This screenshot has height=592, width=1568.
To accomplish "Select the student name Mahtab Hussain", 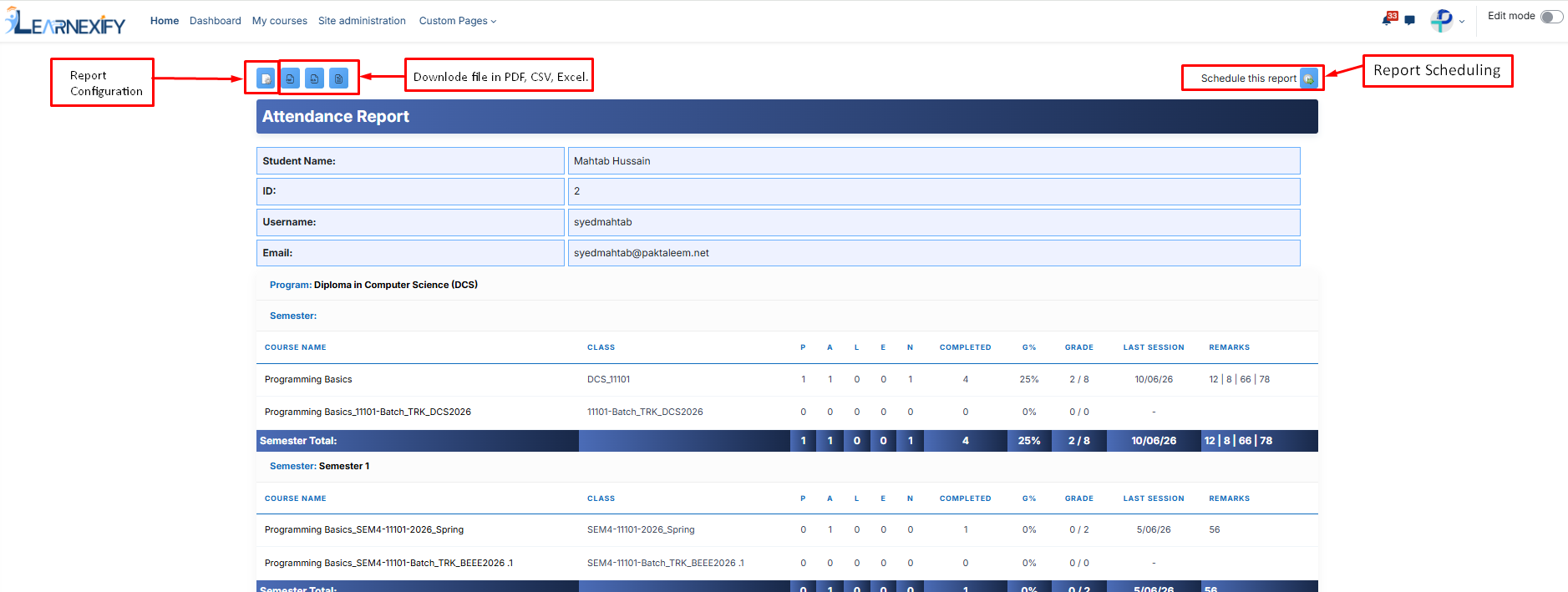I will (612, 161).
